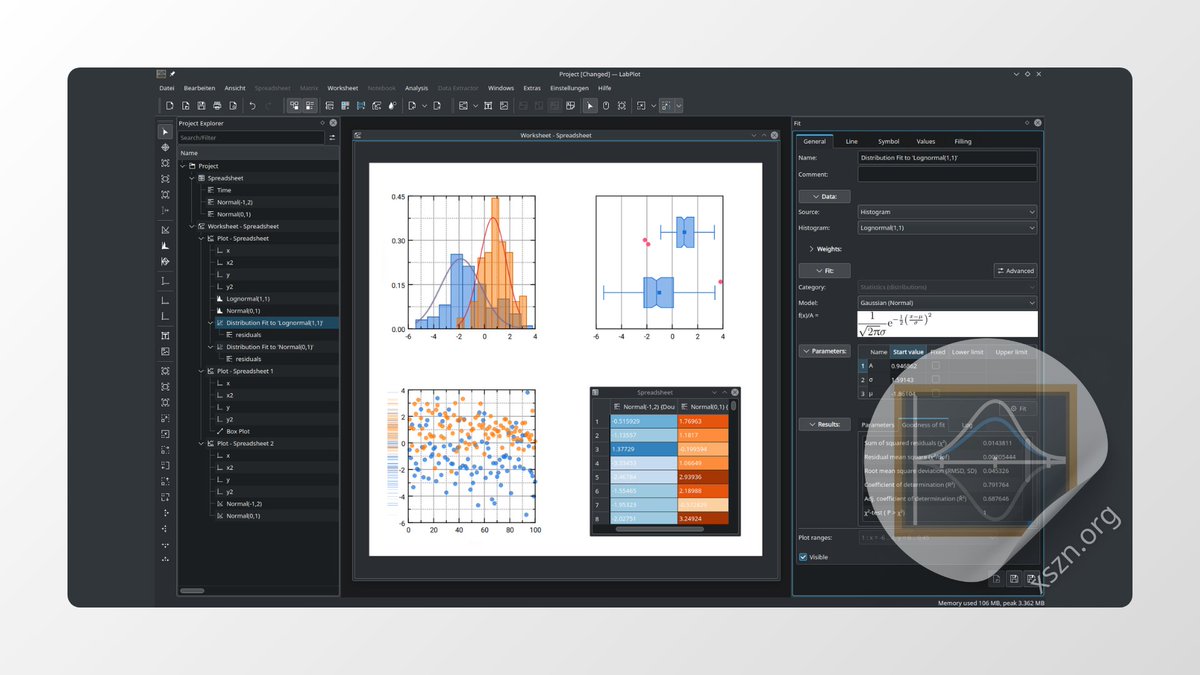1200x675 pixels.
Task: Click the Fit section button
Action: coord(825,270)
